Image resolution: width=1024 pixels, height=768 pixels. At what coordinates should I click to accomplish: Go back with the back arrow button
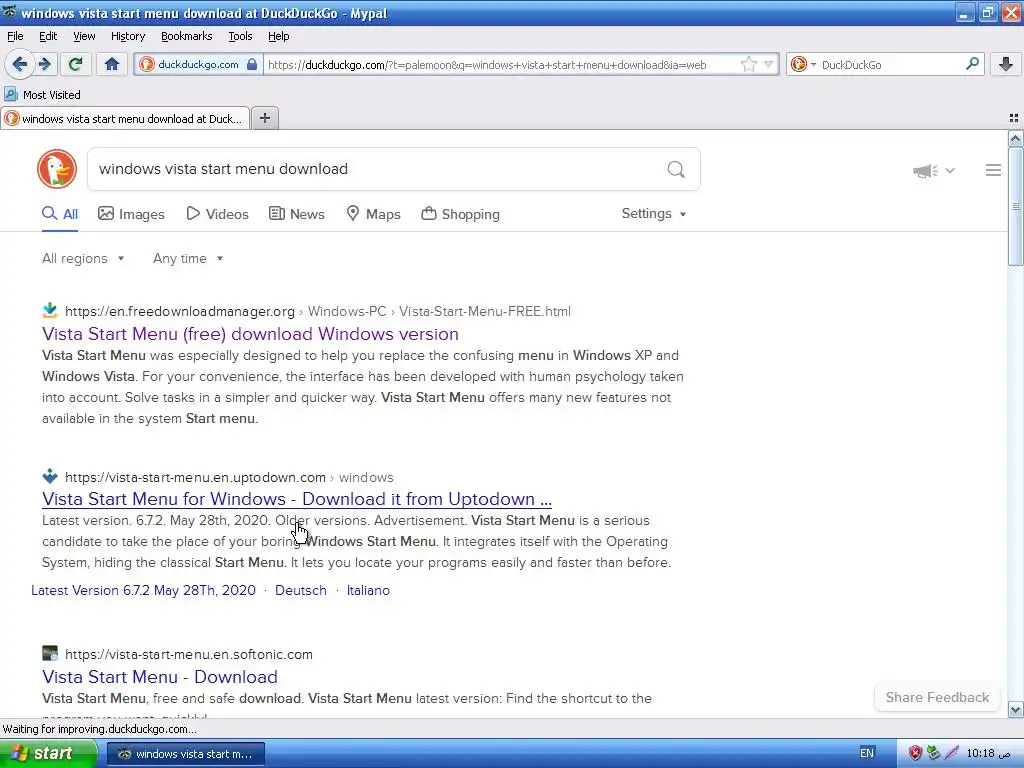tap(19, 64)
